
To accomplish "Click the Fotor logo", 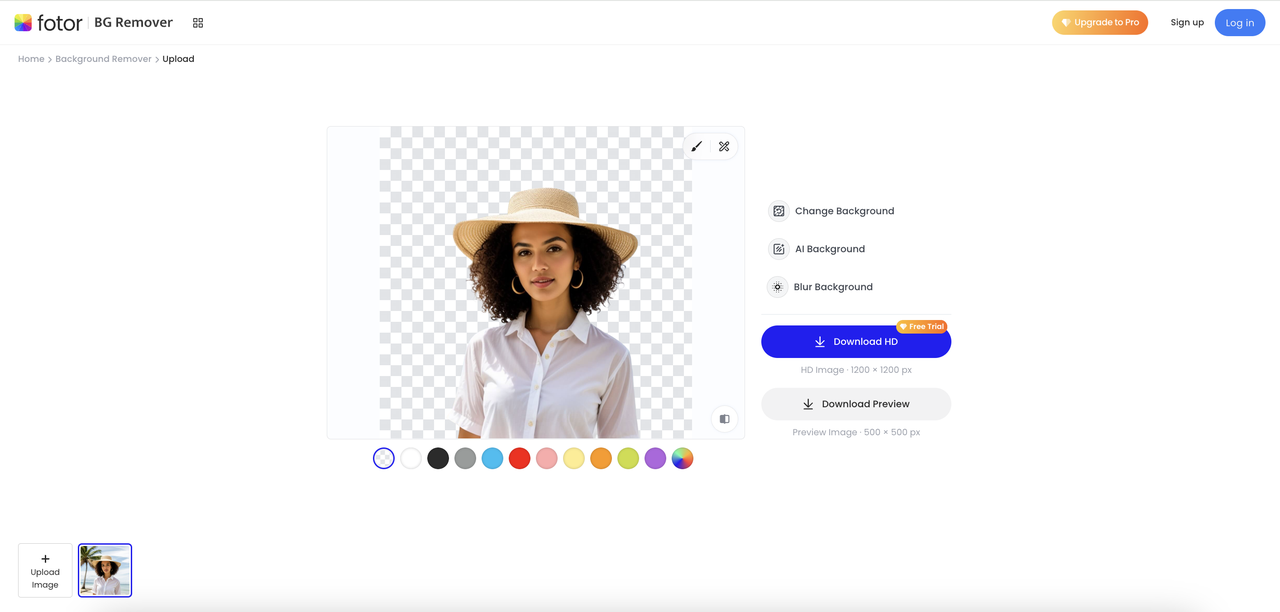I will pyautogui.click(x=48, y=22).
